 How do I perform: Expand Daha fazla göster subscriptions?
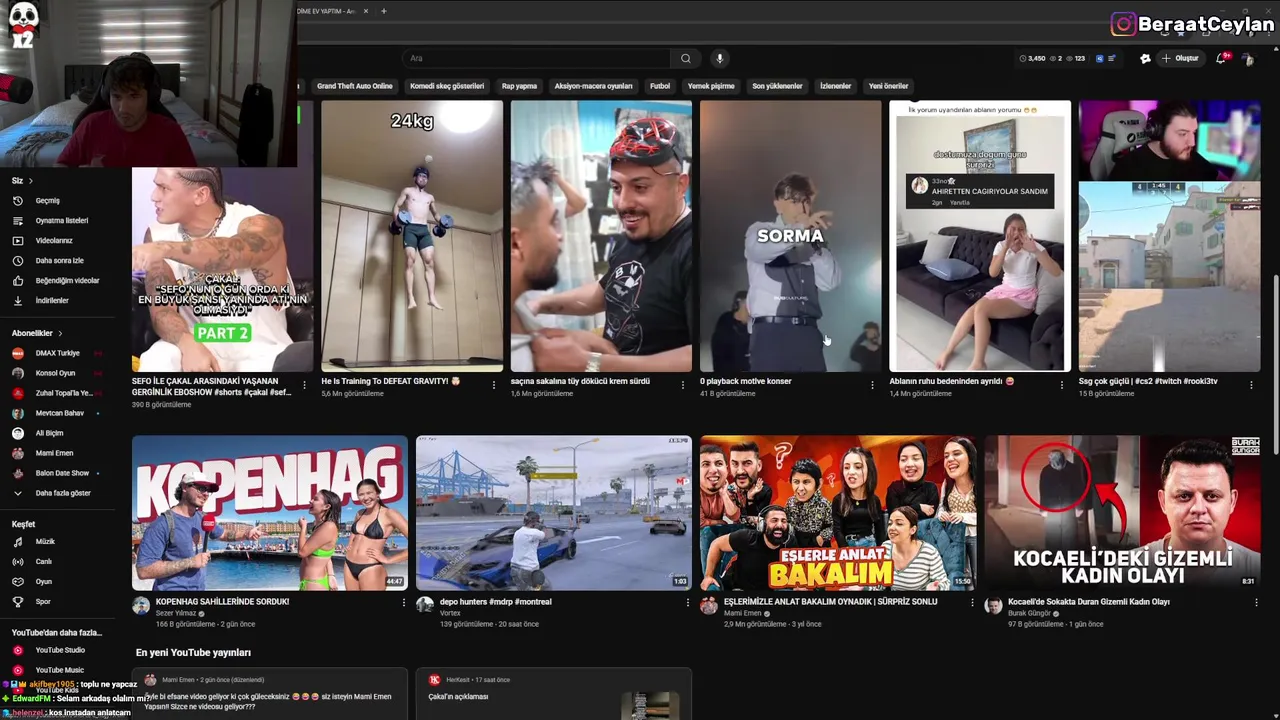(x=63, y=493)
